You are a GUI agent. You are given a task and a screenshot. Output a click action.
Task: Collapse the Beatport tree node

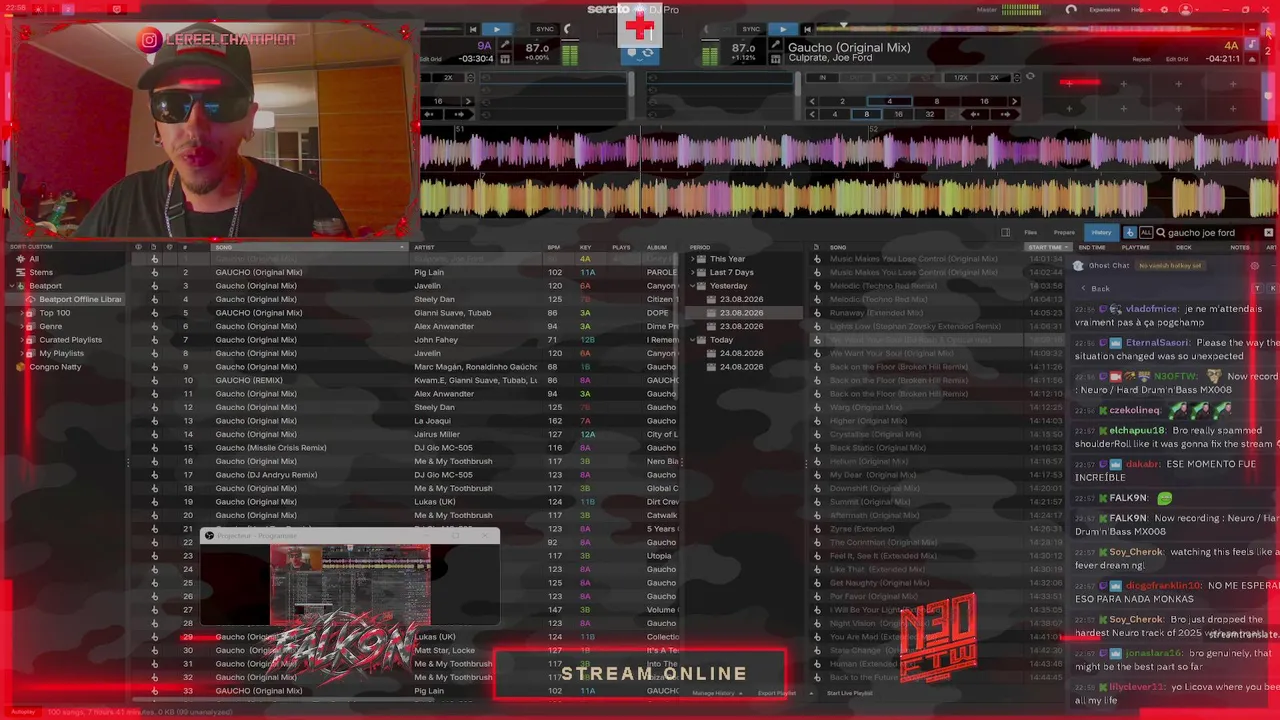10,286
